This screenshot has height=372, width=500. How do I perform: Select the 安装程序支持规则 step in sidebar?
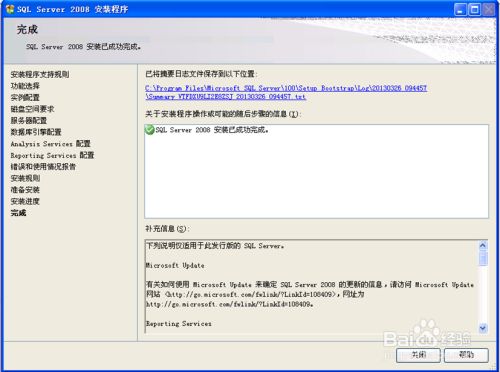[x=40, y=74]
